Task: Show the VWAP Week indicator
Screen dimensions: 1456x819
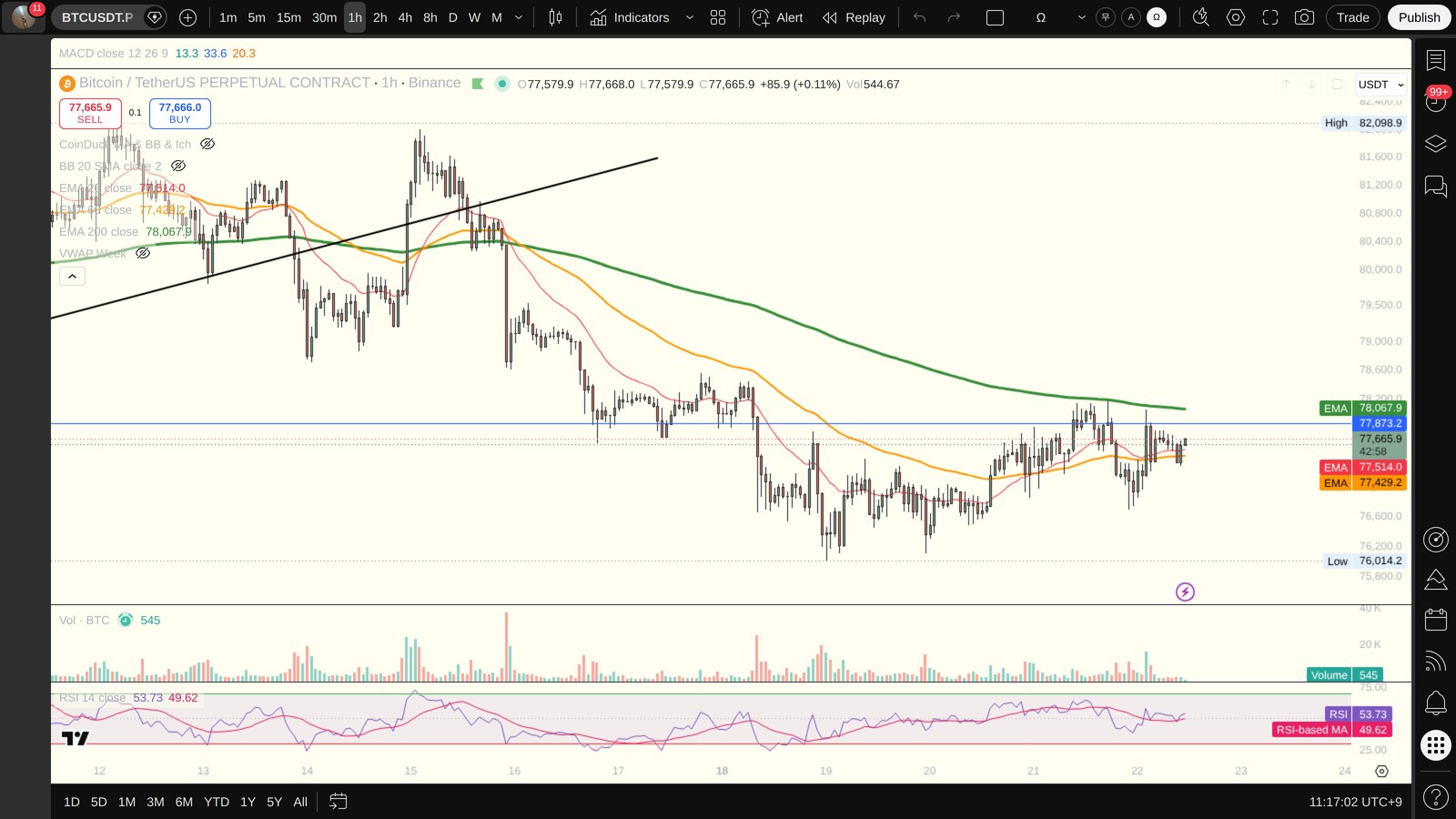Action: tap(143, 253)
